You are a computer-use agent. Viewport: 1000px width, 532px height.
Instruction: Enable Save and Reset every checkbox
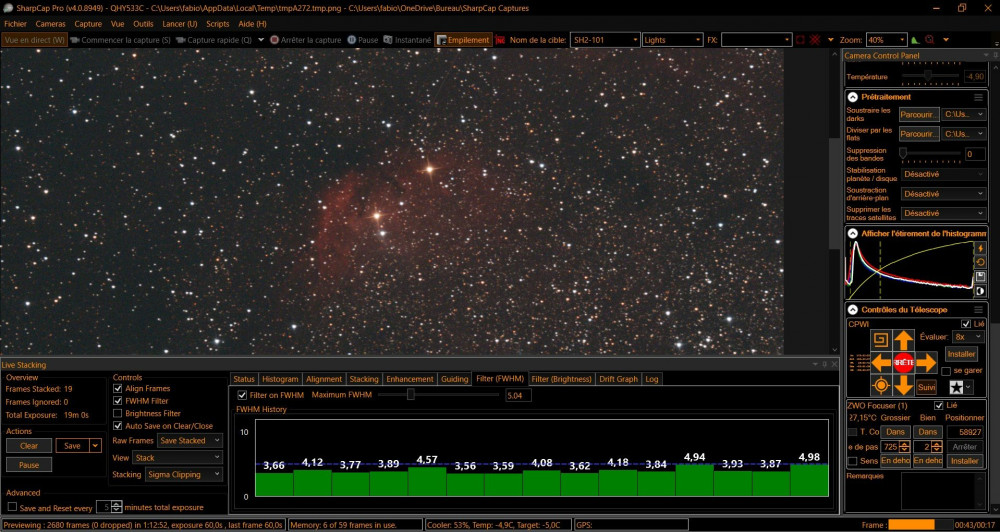pos(12,507)
